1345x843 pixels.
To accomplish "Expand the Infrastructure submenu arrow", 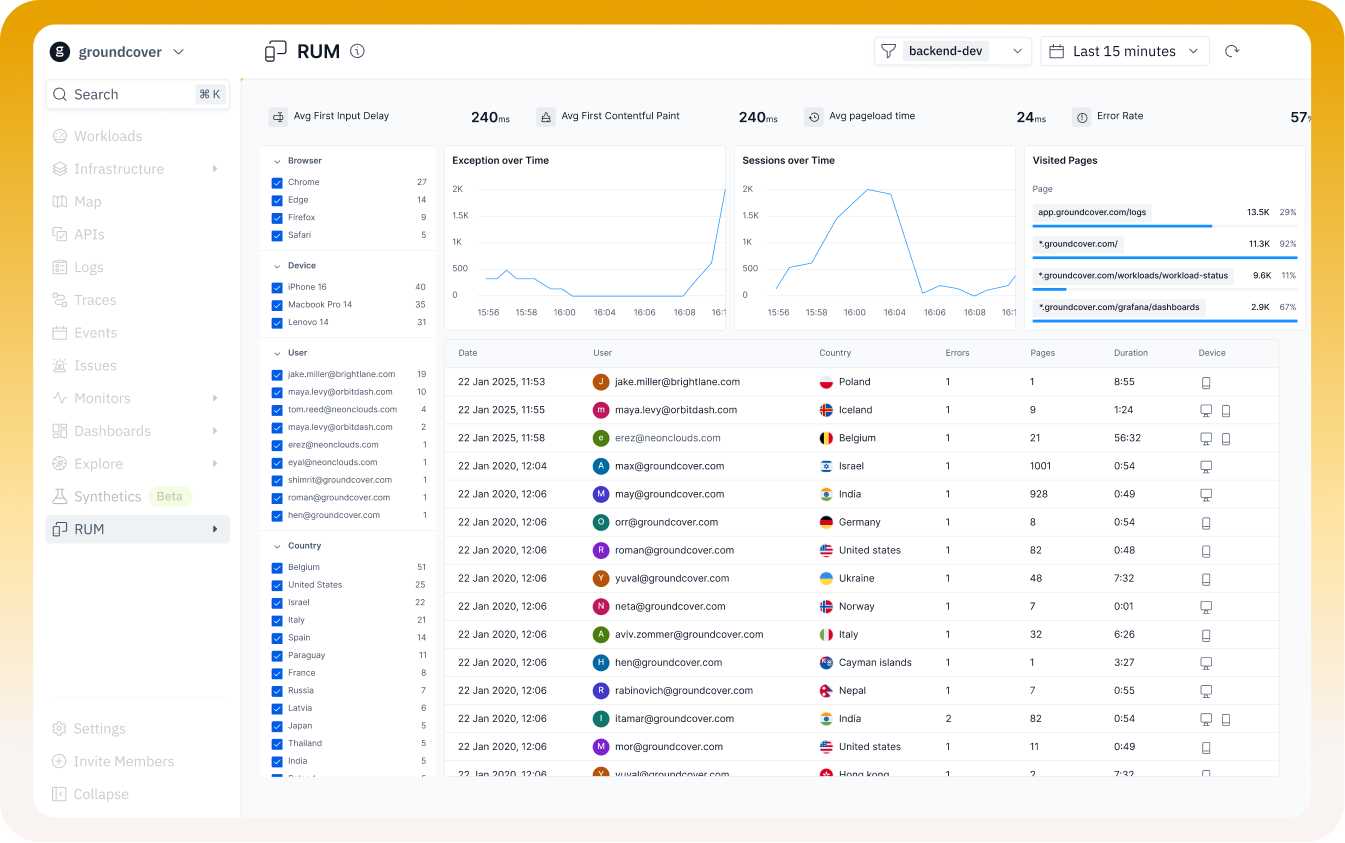I will point(215,169).
